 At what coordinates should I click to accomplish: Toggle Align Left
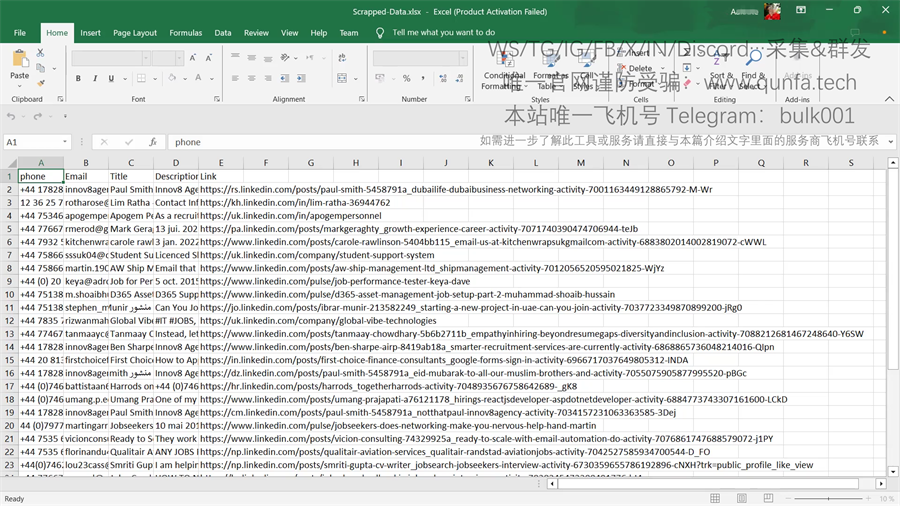coord(235,78)
